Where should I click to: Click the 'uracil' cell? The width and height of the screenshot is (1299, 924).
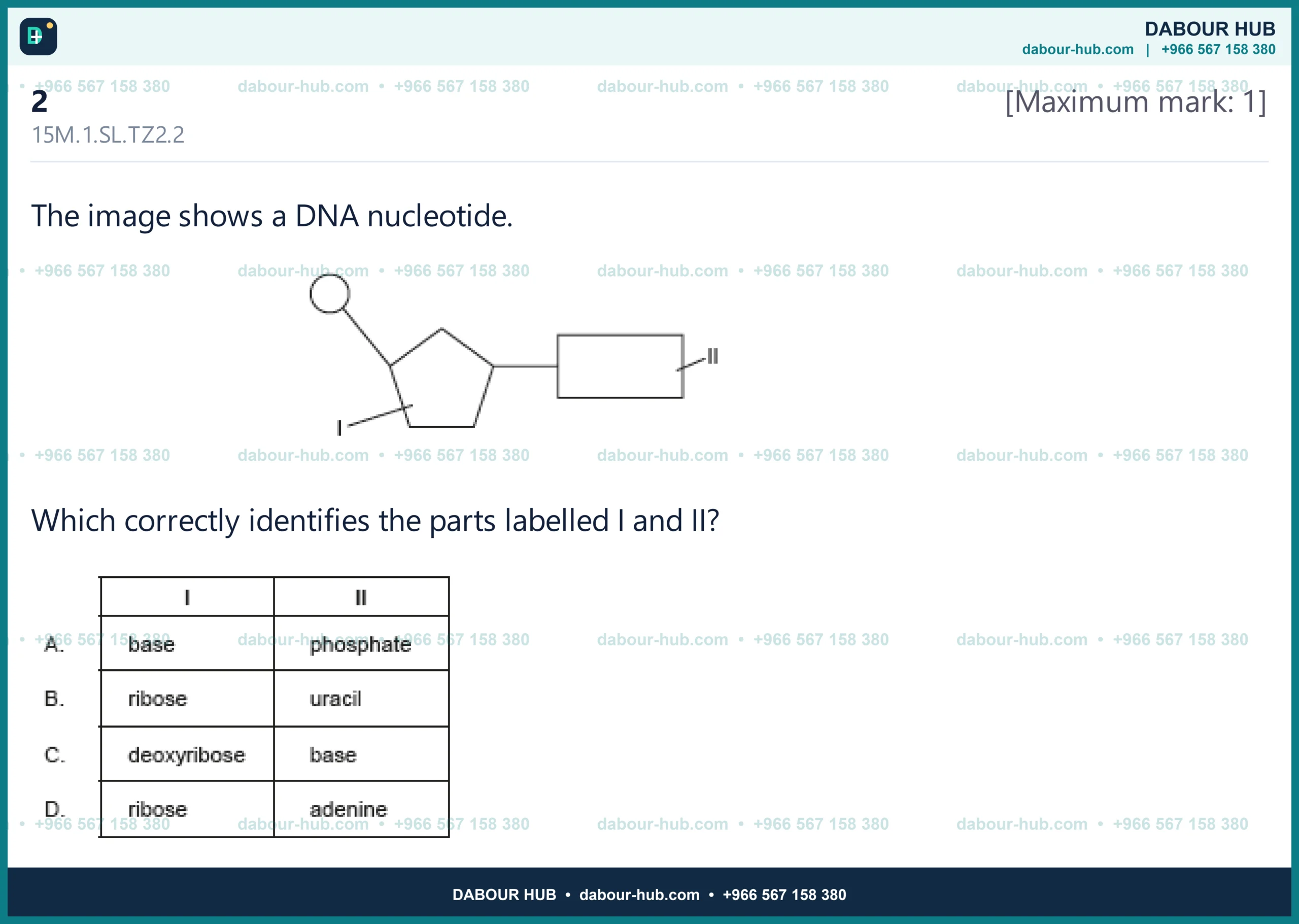pos(361,699)
